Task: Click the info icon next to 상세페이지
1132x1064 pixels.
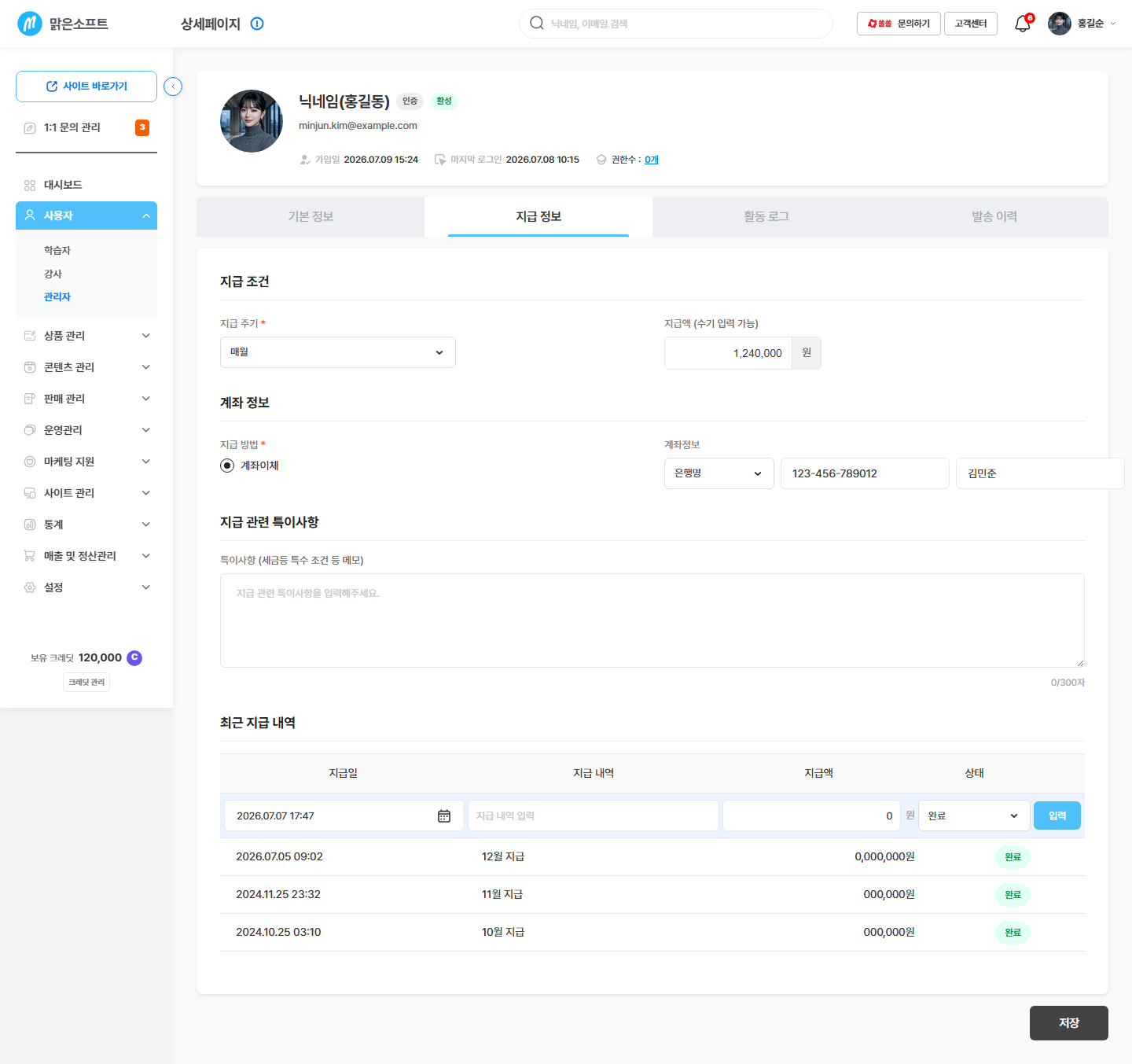Action: pyautogui.click(x=257, y=24)
